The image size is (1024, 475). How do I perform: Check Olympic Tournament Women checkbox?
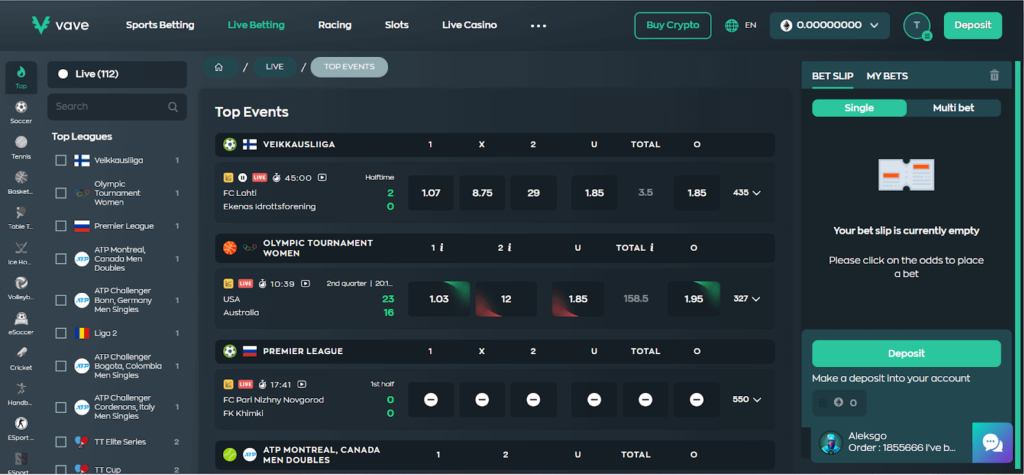pos(61,193)
